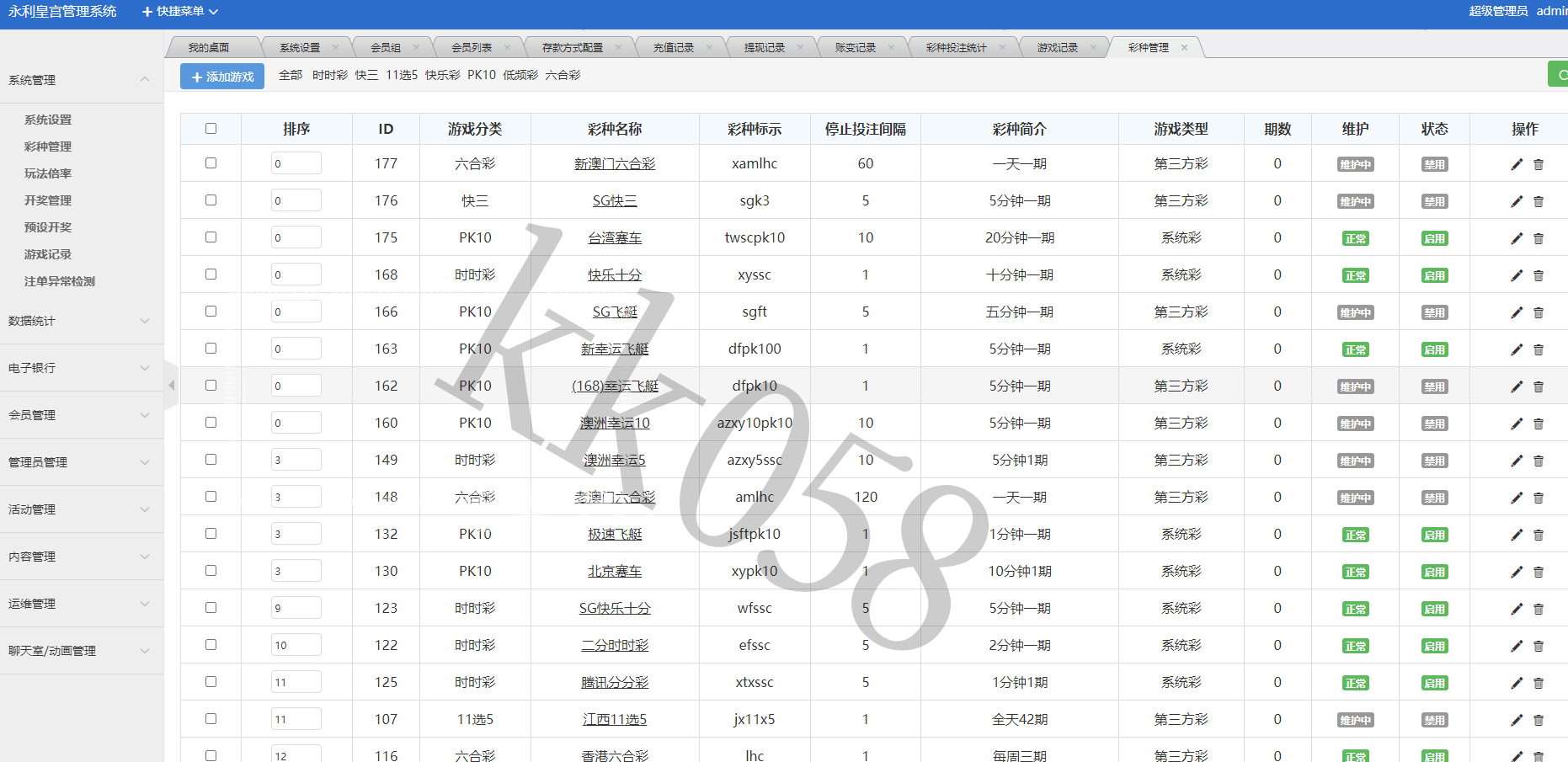Toggle the select-all checkbox in table header
1568x762 pixels.
coord(211,129)
